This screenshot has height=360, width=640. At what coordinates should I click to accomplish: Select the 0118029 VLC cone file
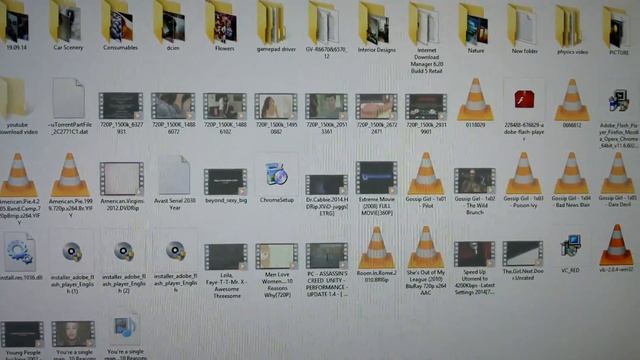tap(476, 99)
